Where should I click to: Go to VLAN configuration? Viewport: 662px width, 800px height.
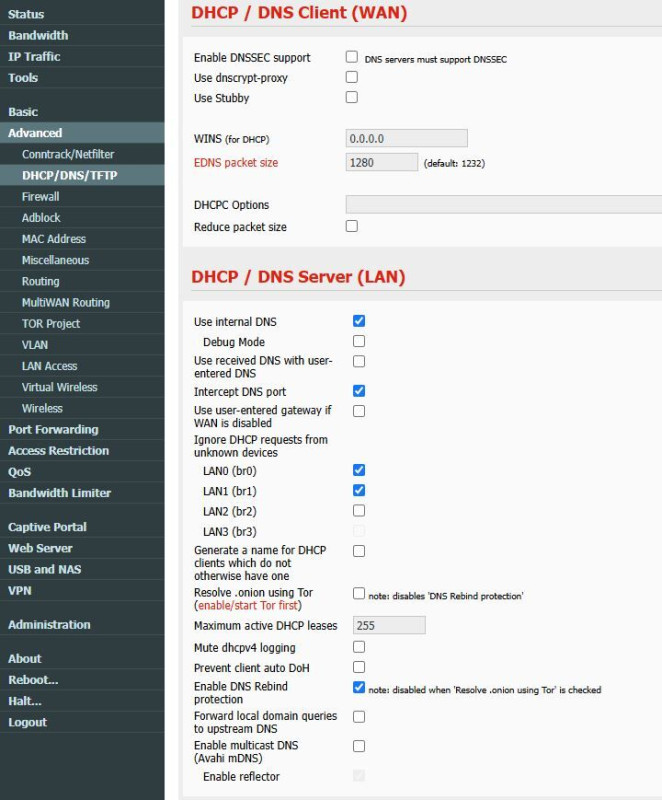[x=82, y=345]
